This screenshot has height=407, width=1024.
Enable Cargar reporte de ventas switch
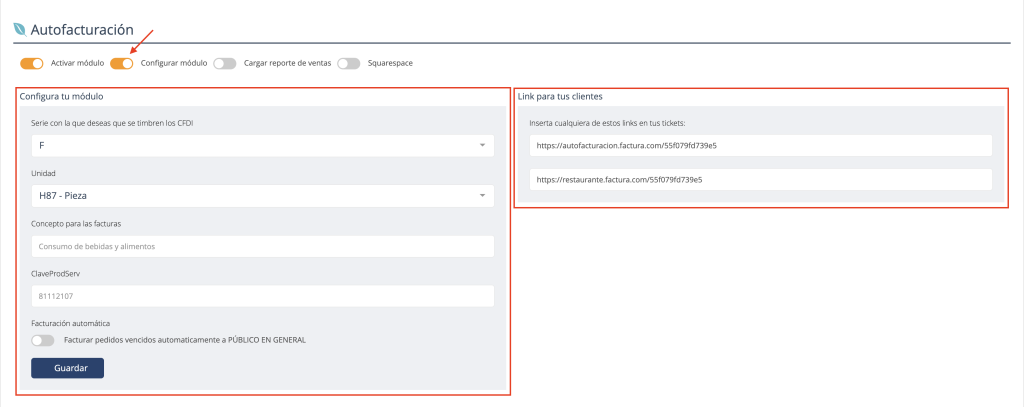click(225, 63)
